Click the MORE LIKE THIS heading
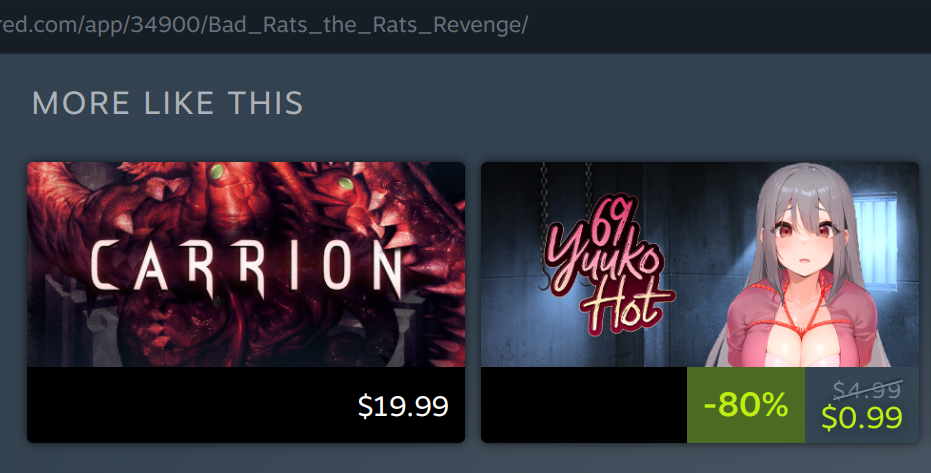This screenshot has width=931, height=473. coord(167,103)
